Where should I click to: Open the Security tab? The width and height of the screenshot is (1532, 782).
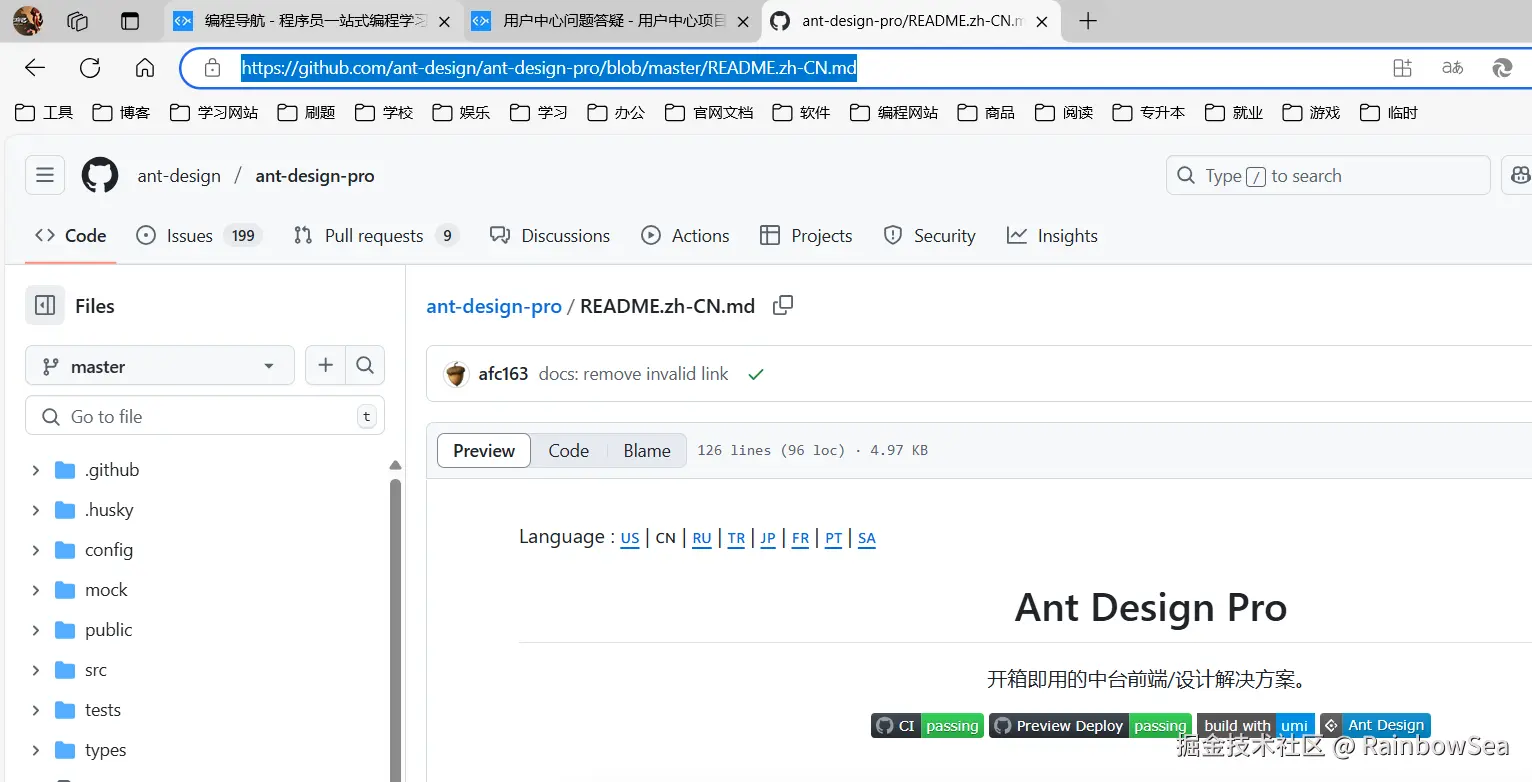pos(929,236)
